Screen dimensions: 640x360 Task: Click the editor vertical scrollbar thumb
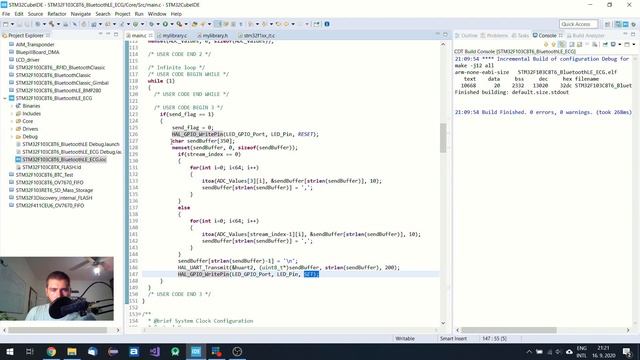[x=443, y=138]
